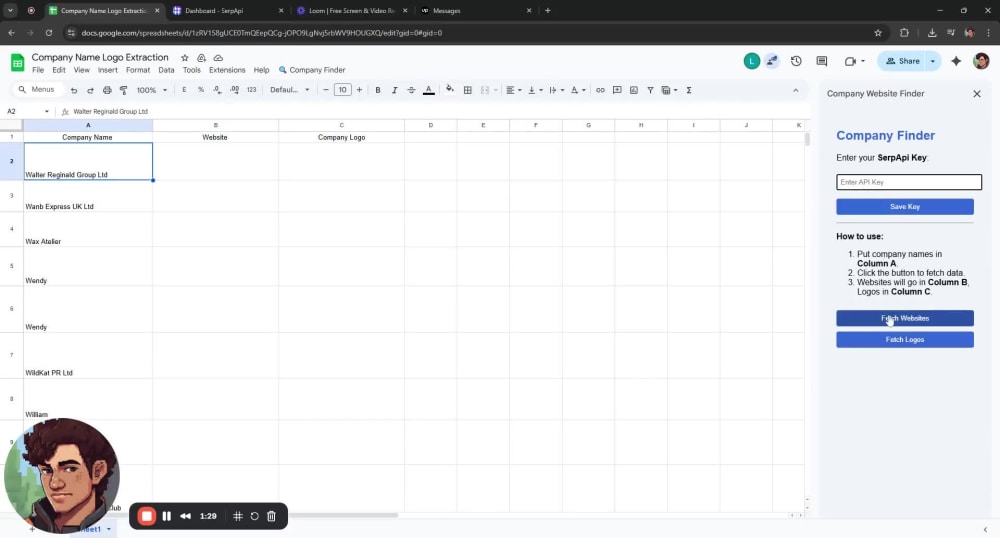Open the Extensions menu
This screenshot has height=538, width=1000.
227,70
